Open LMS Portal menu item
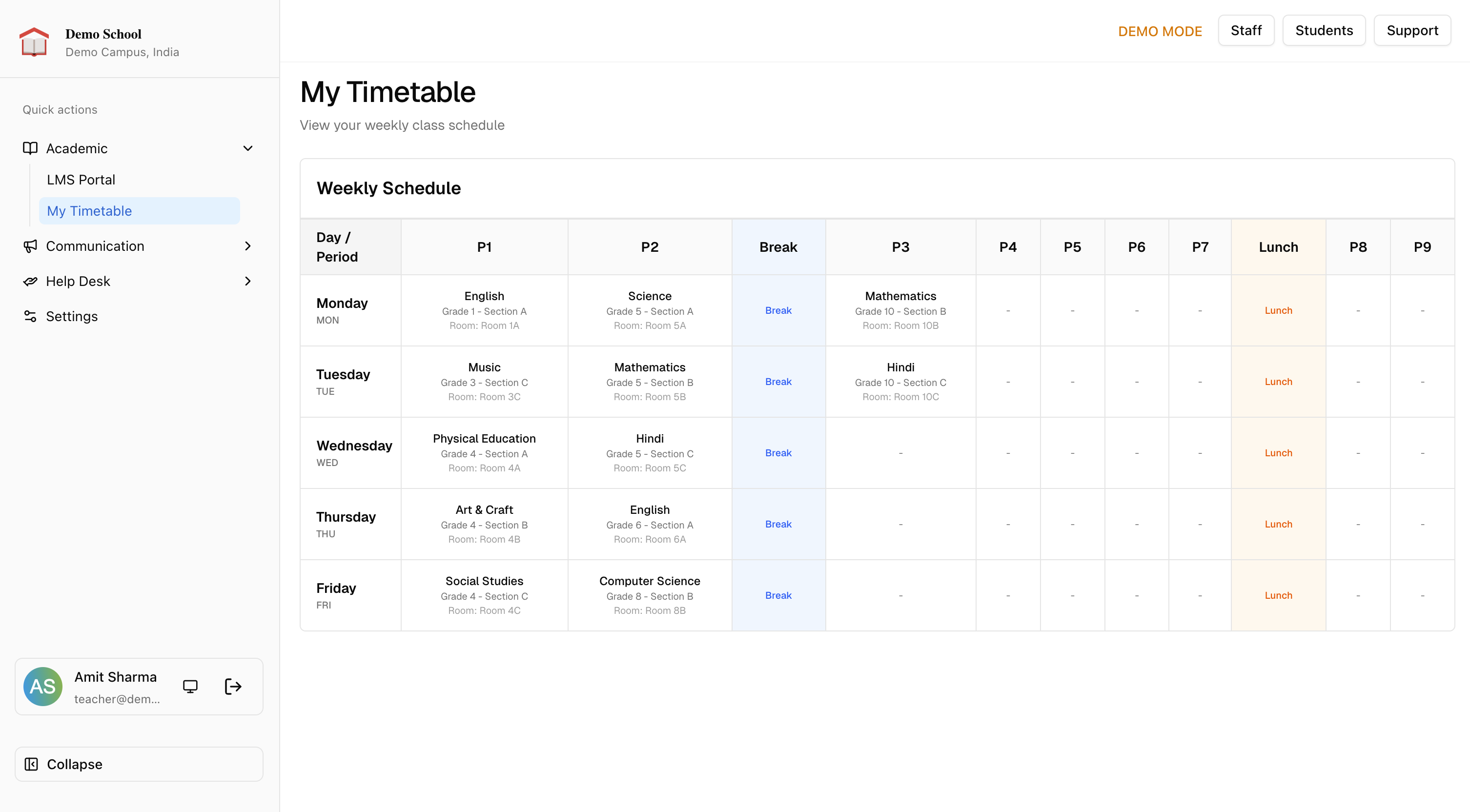1470x812 pixels. [81, 180]
